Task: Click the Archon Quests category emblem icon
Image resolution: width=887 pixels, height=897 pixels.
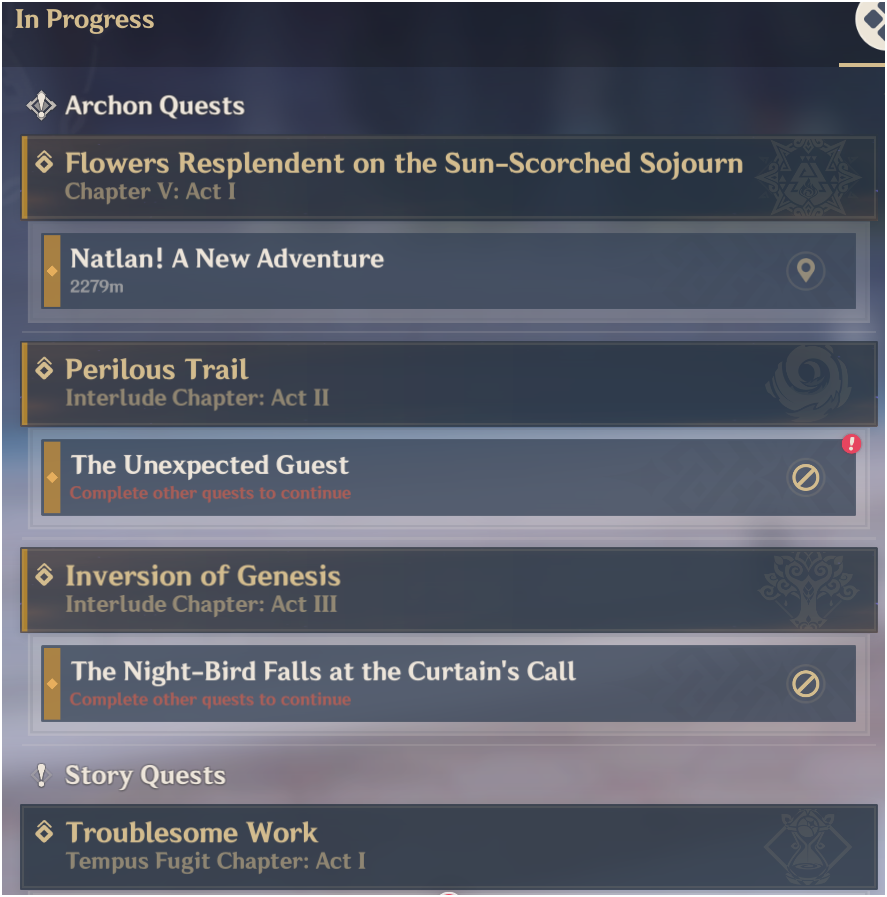Action: tap(41, 106)
